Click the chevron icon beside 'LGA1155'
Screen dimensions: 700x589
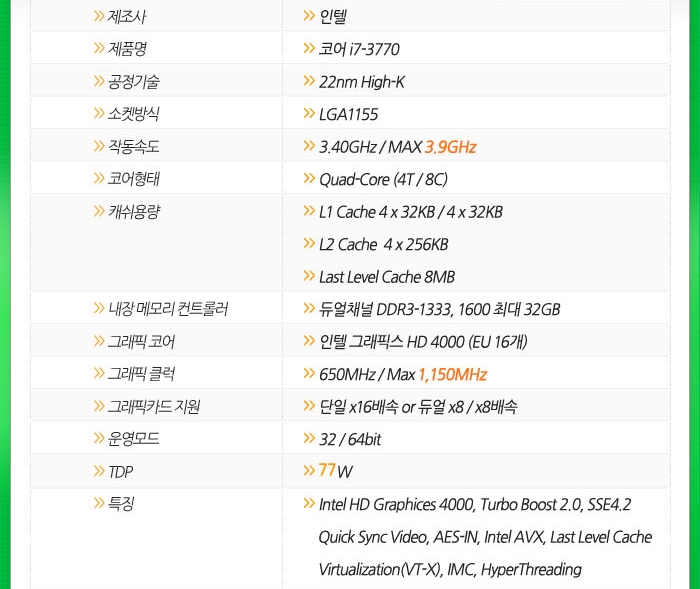[x=309, y=113]
